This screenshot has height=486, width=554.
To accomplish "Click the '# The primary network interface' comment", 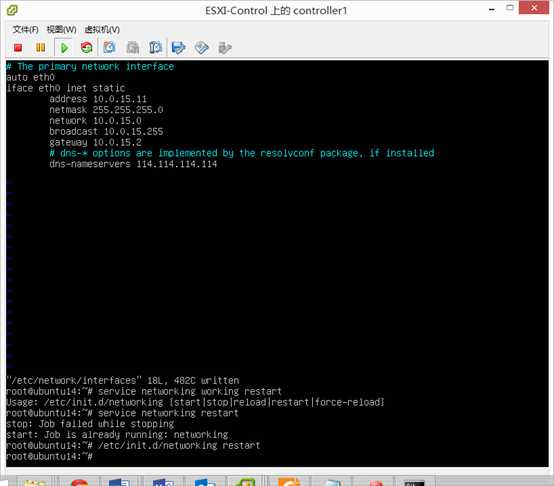I will [x=90, y=66].
